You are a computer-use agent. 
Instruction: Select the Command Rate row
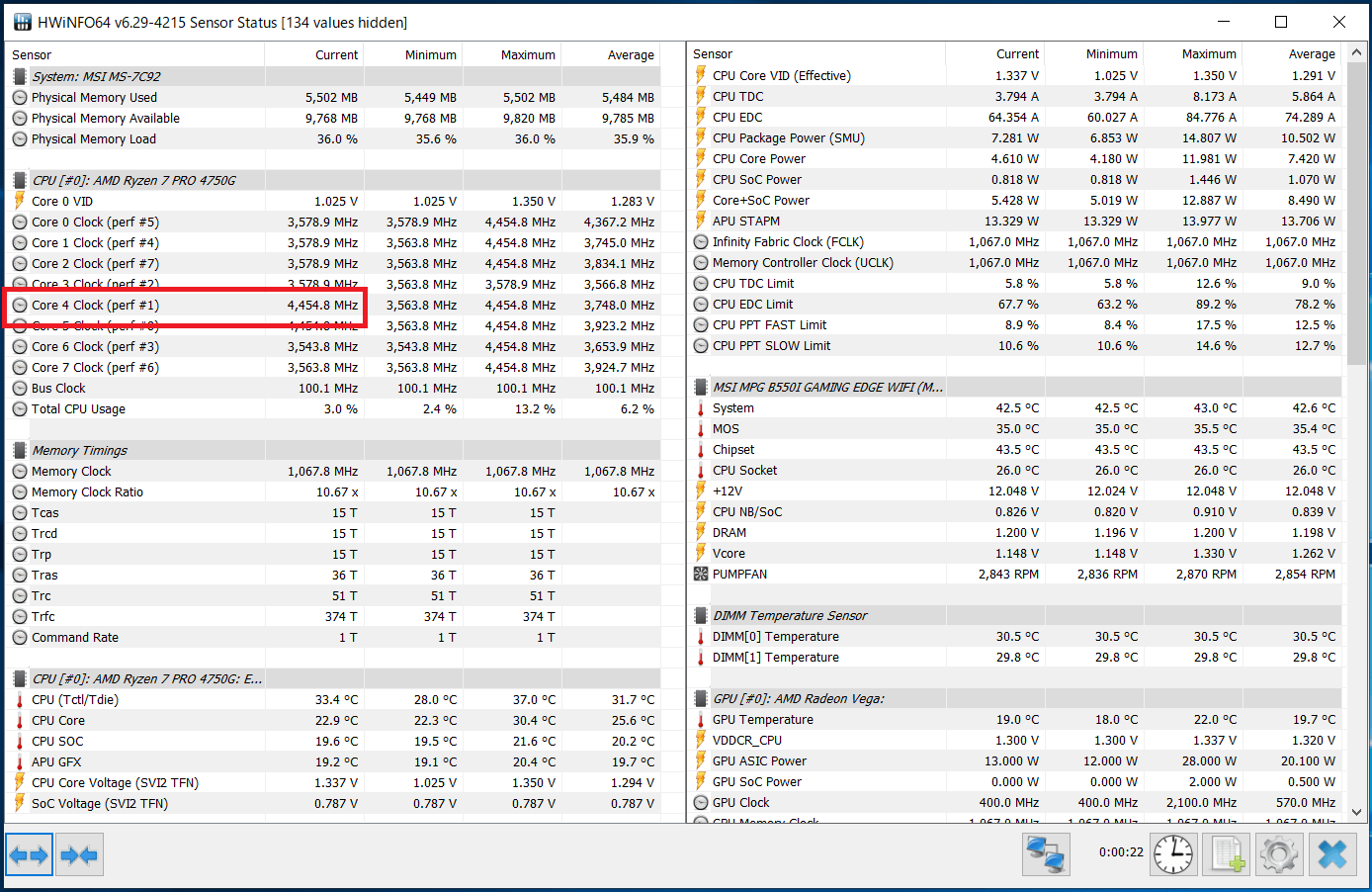[x=333, y=637]
